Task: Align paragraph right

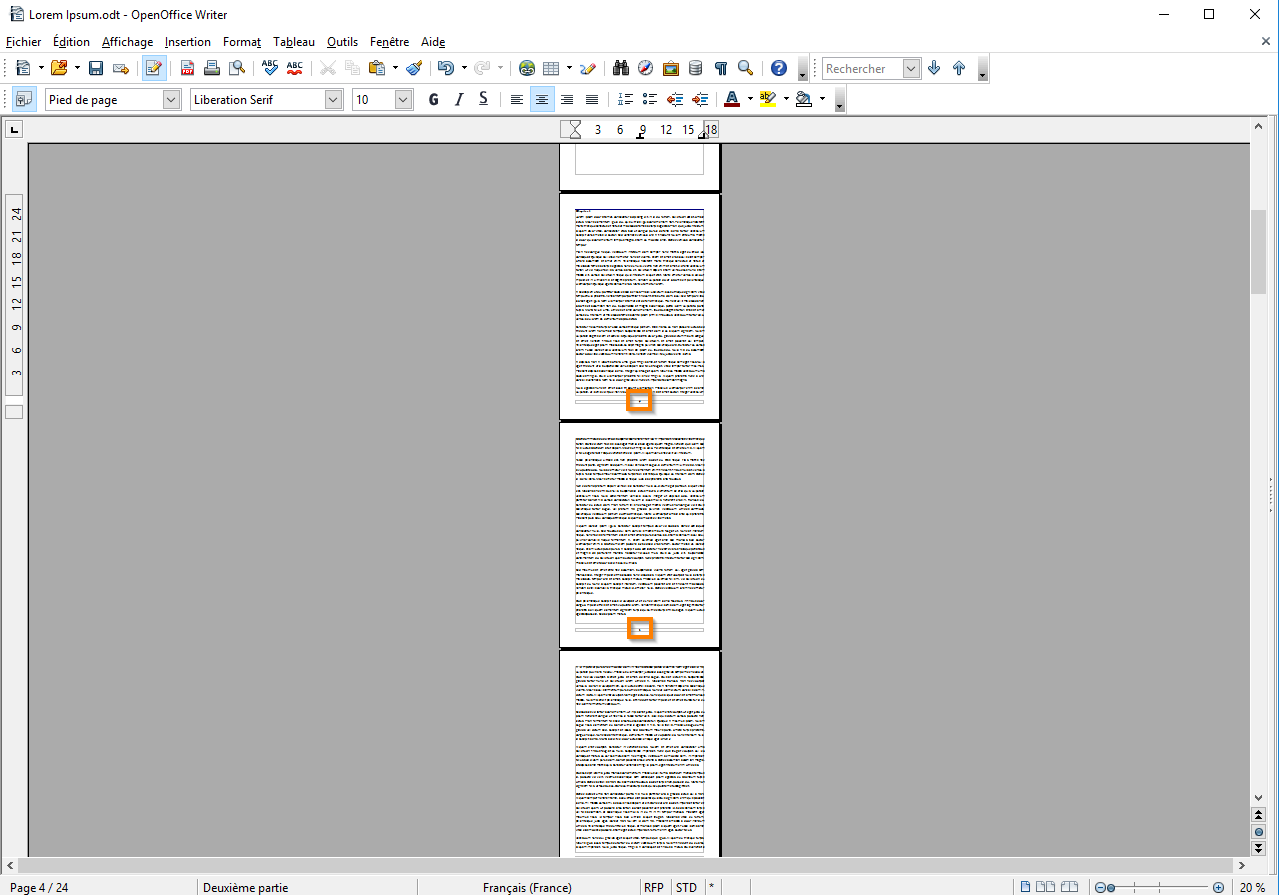Action: click(x=567, y=99)
